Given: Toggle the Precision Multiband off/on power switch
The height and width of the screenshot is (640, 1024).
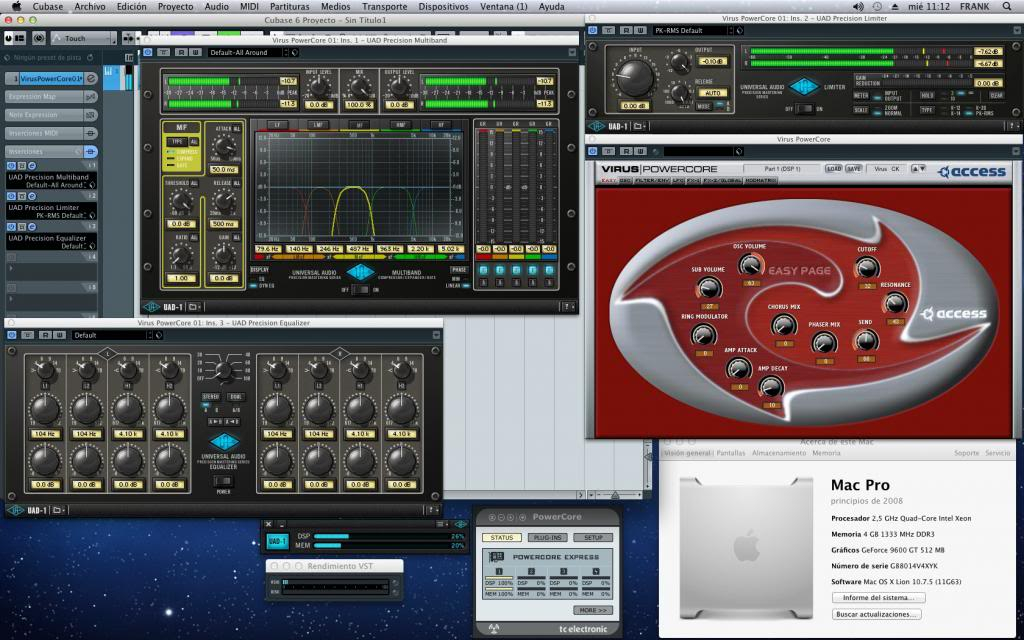Looking at the screenshot, I should [361, 289].
